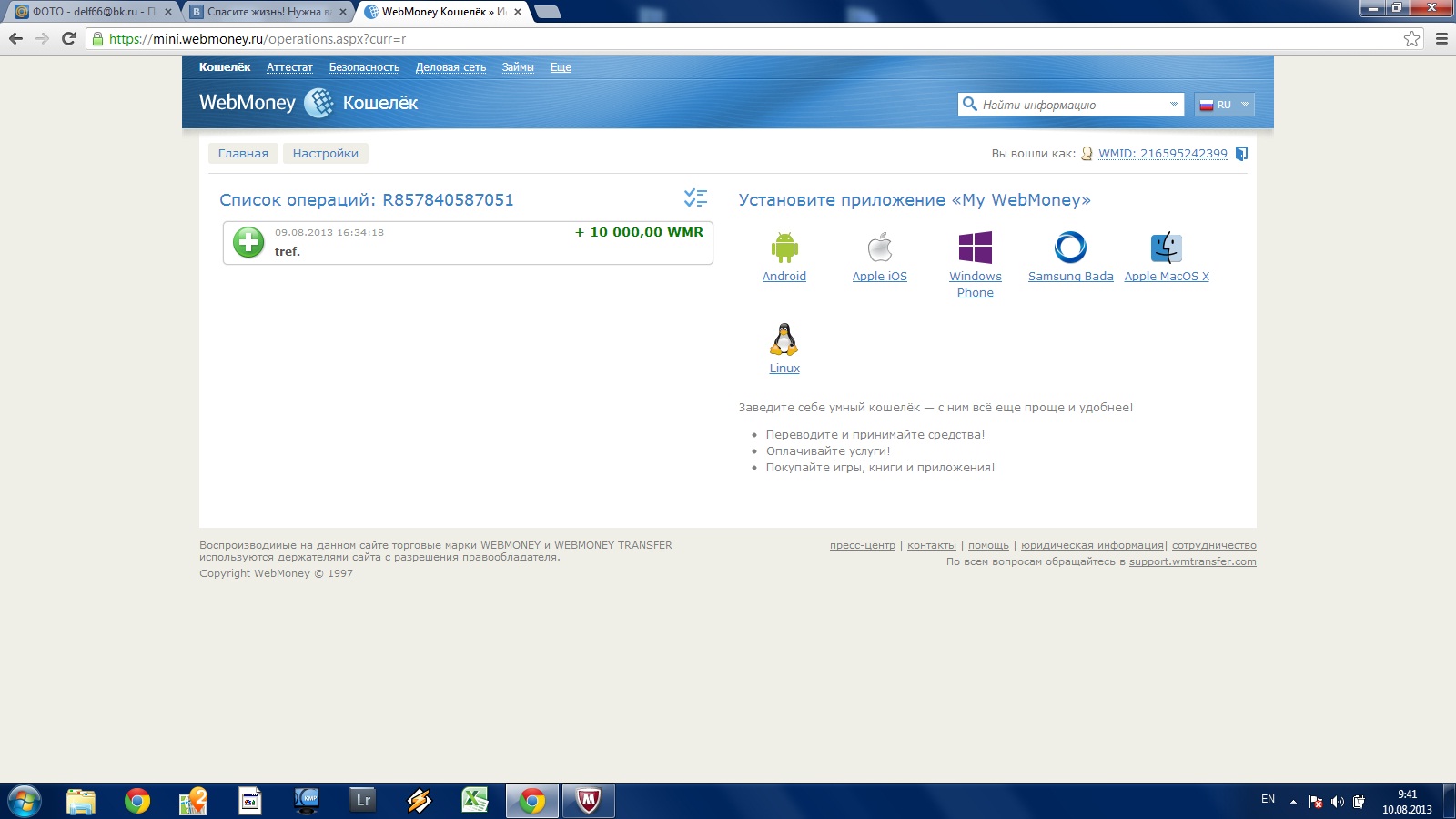Image resolution: width=1456 pixels, height=819 pixels.
Task: Expand the search field dropdown arrow
Action: point(1174,105)
